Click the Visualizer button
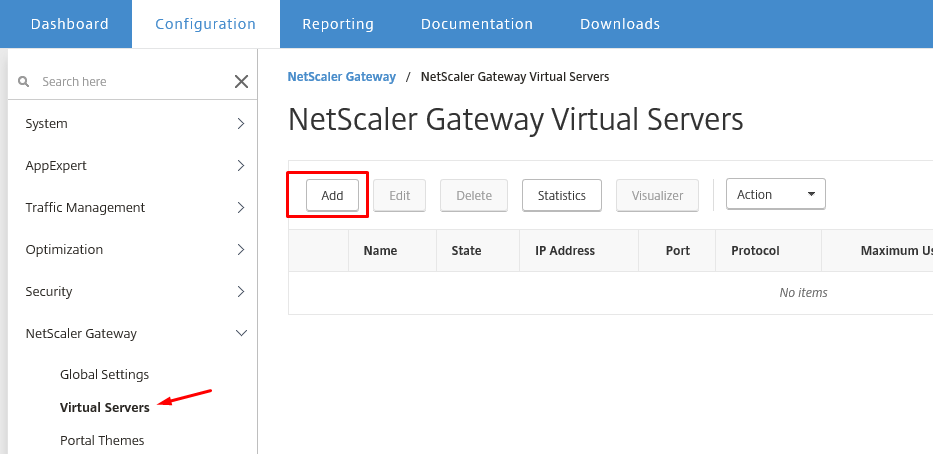 pos(658,195)
